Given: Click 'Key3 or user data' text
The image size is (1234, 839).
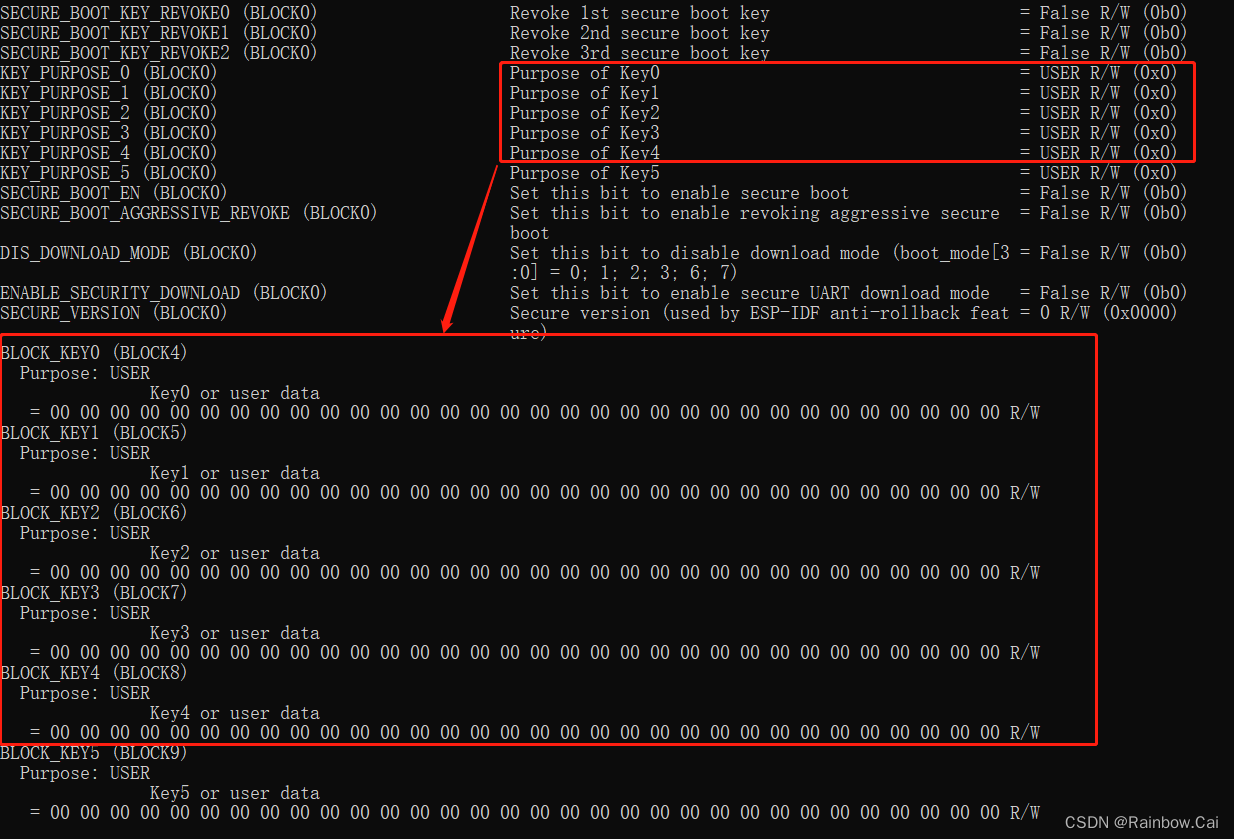Looking at the screenshot, I should click(x=235, y=633).
